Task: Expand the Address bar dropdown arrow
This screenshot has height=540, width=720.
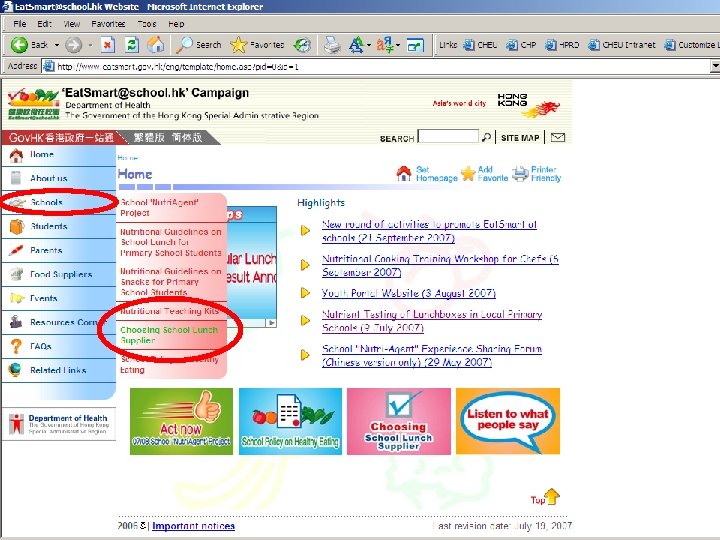Action: click(715, 67)
